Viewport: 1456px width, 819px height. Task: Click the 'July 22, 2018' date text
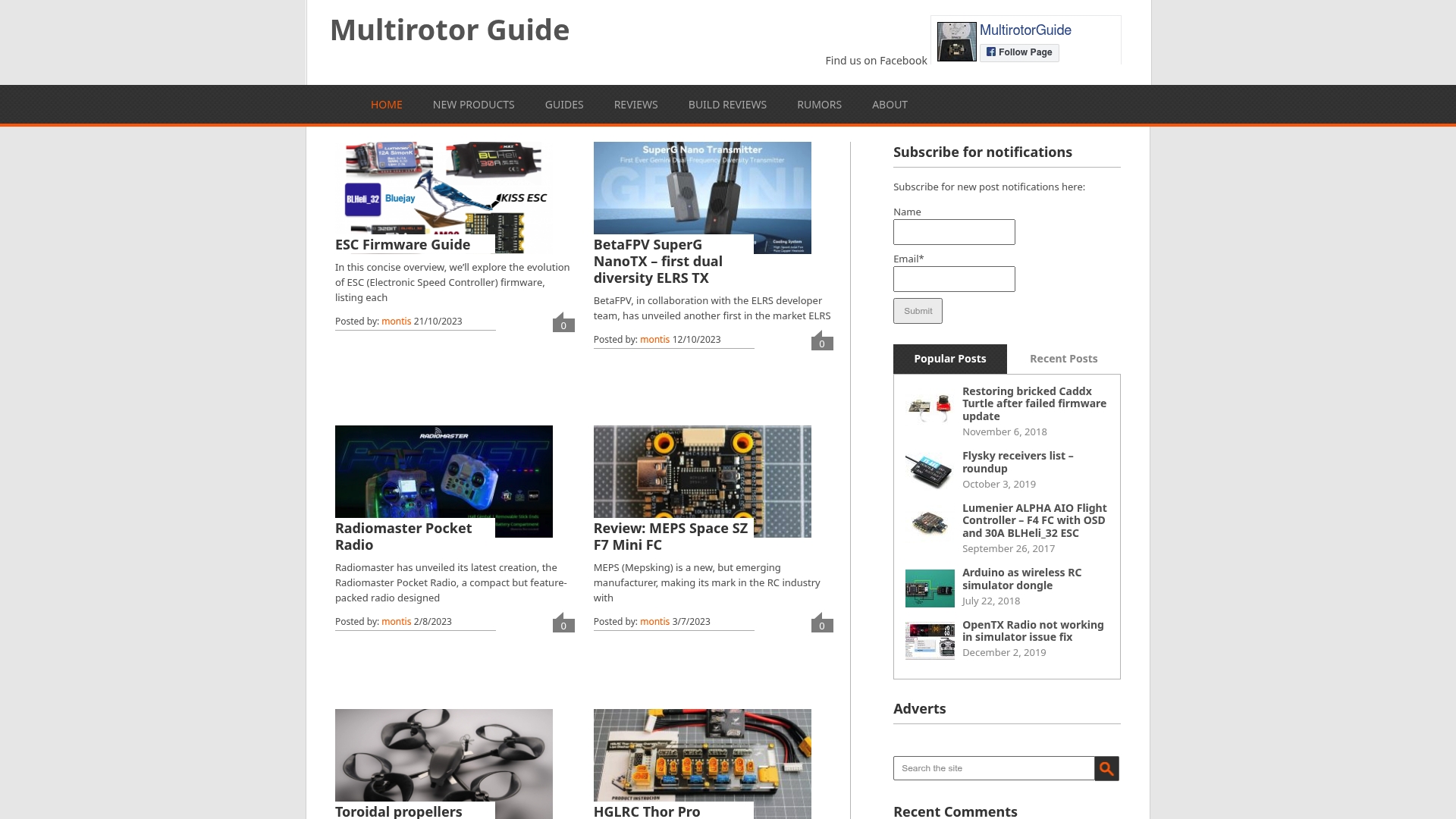click(991, 601)
